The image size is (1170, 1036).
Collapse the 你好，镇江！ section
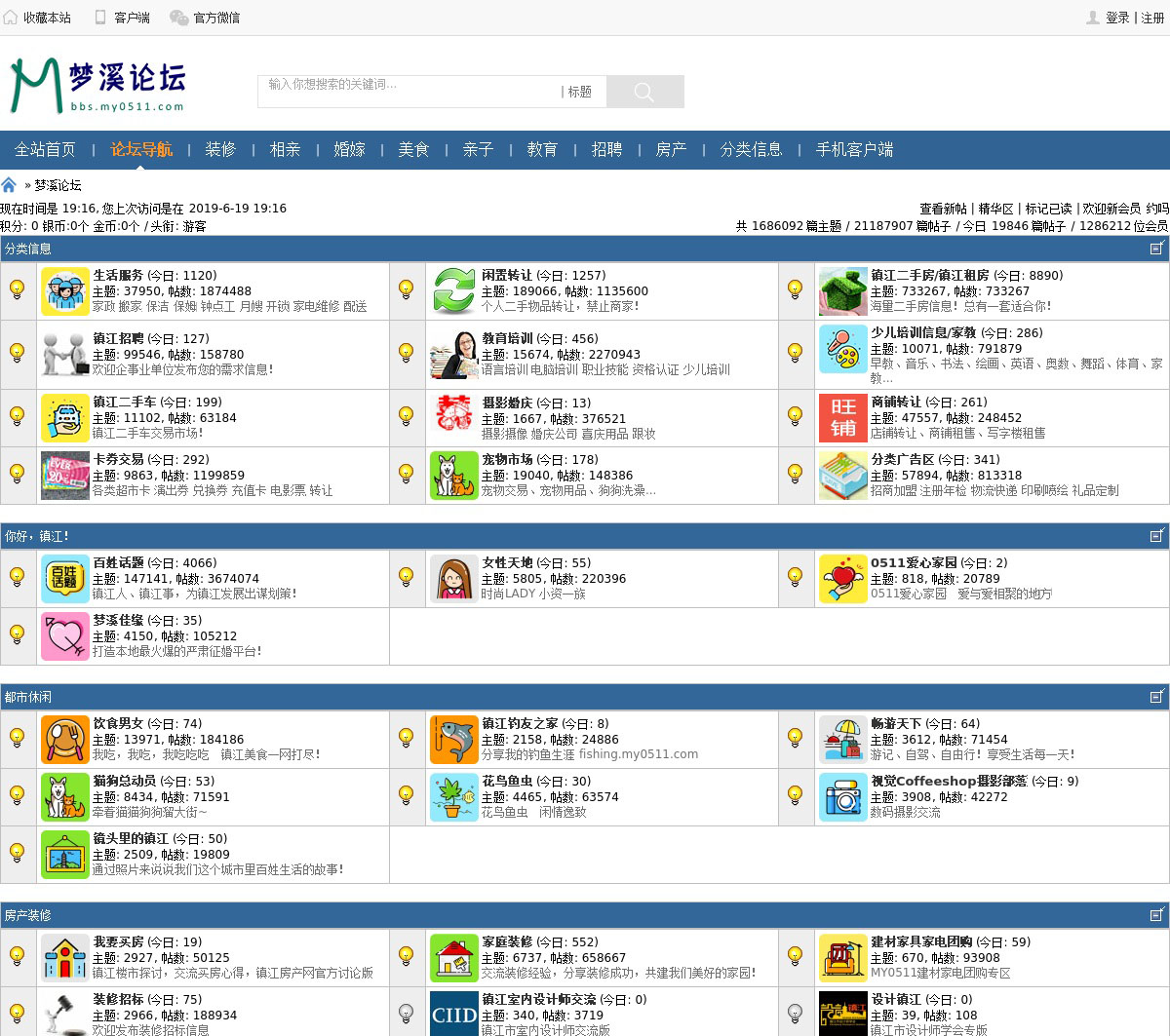[x=1156, y=536]
